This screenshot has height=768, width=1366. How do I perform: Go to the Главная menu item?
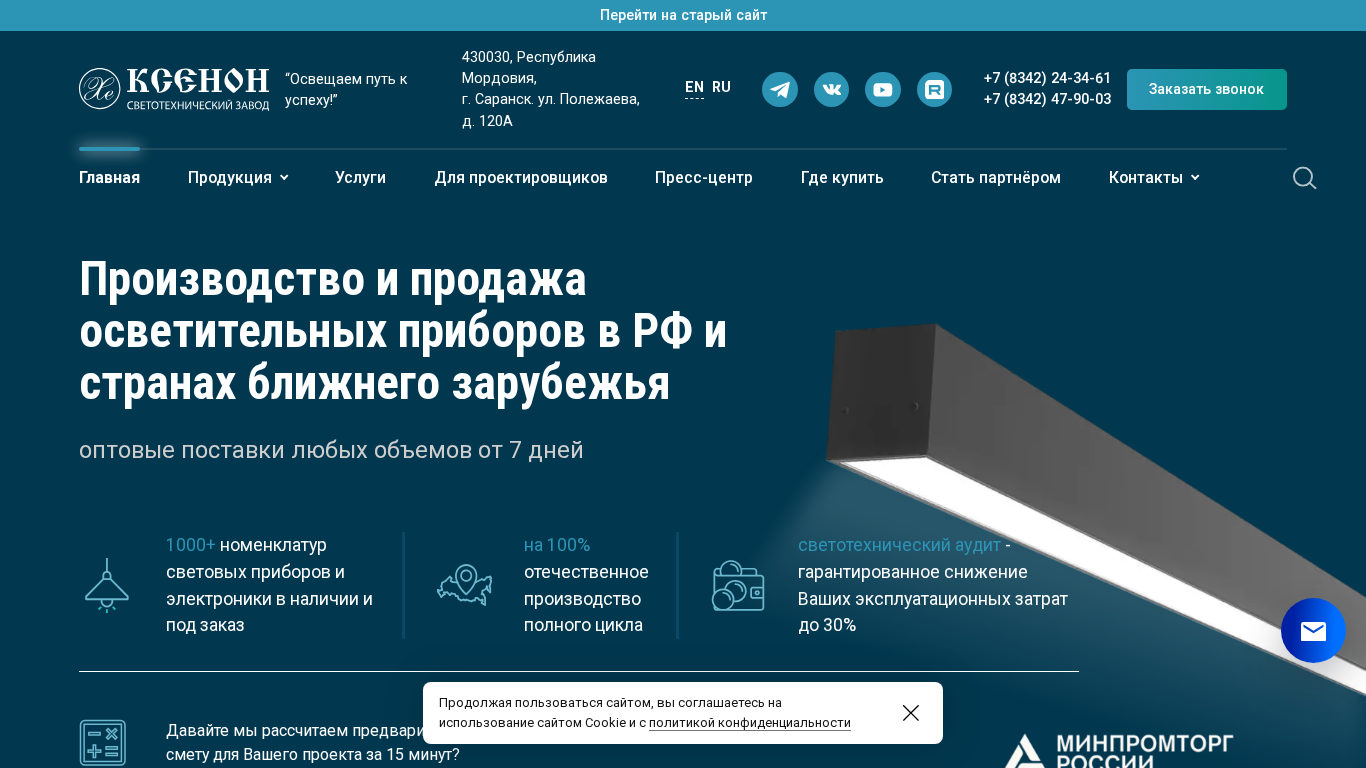pyautogui.click(x=110, y=178)
